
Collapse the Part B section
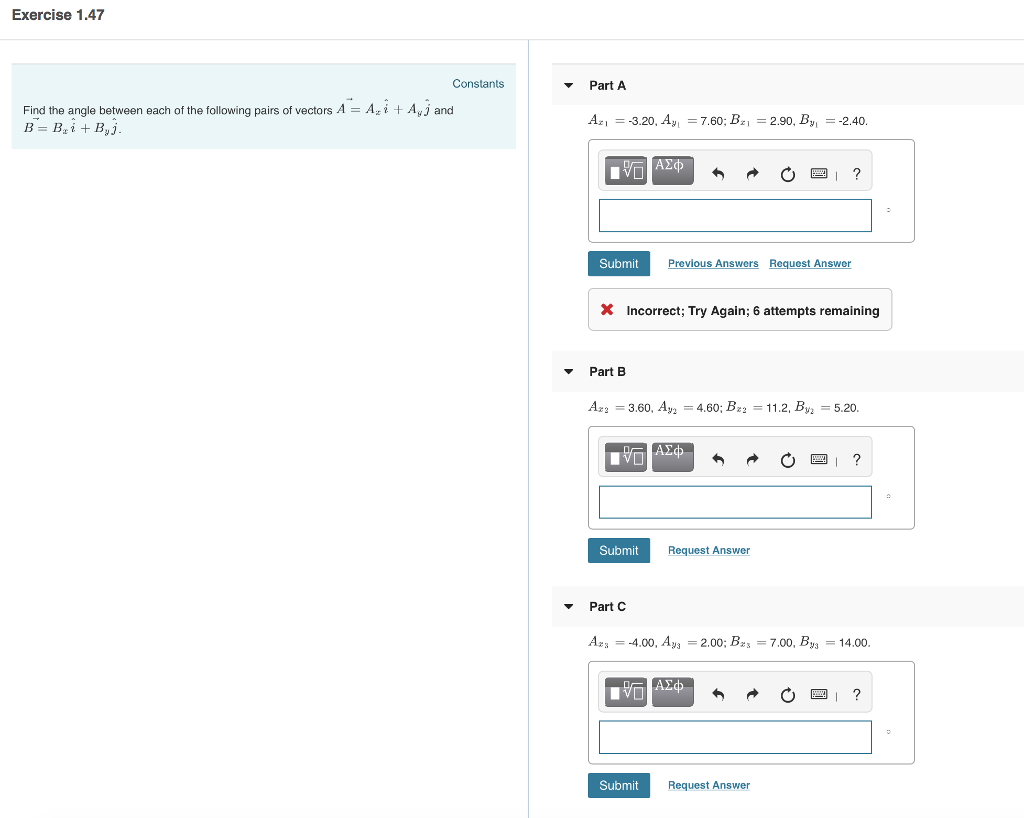568,371
